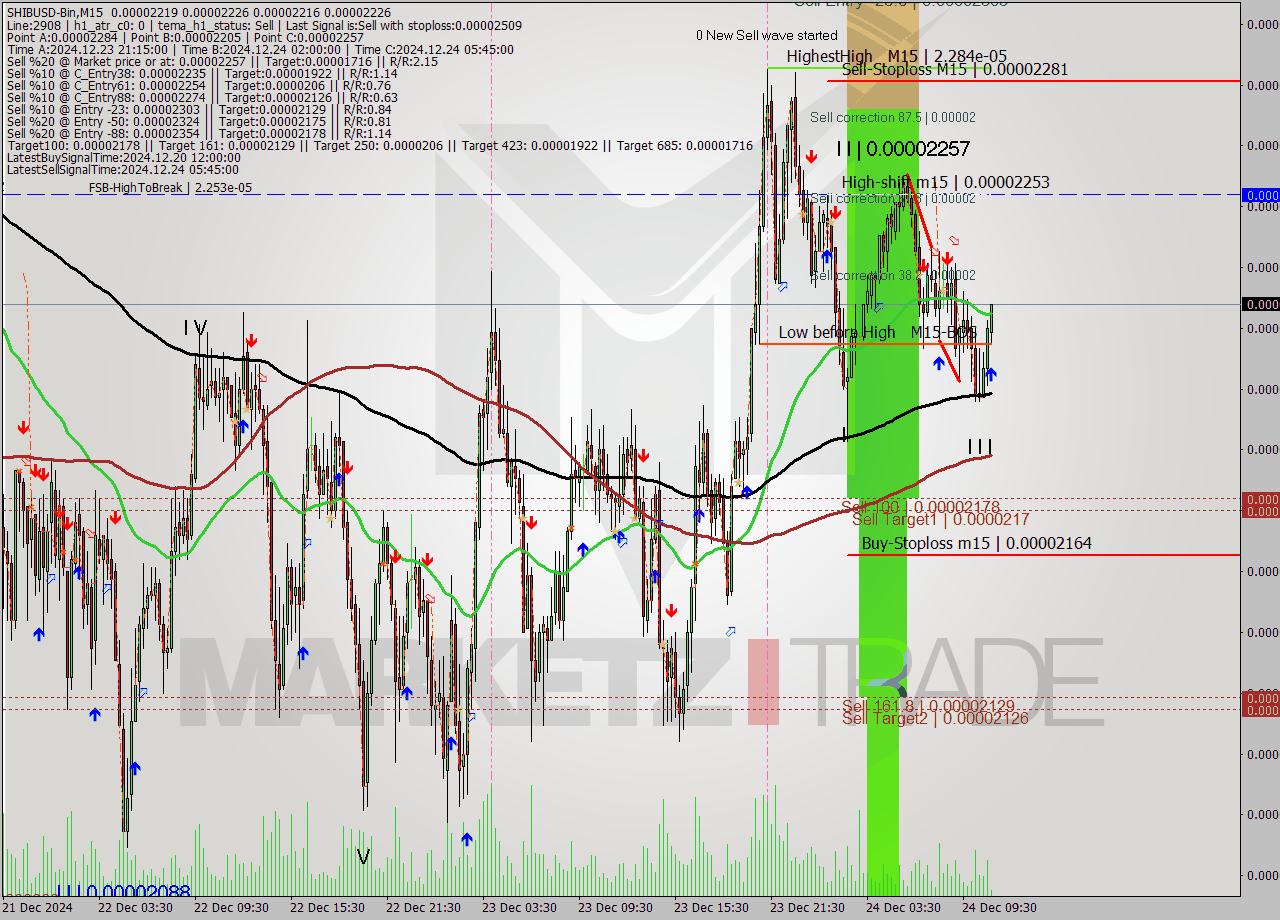The image size is (1280, 920).
Task: Click the 'Point A:0.00002284' info line
Action: point(185,36)
